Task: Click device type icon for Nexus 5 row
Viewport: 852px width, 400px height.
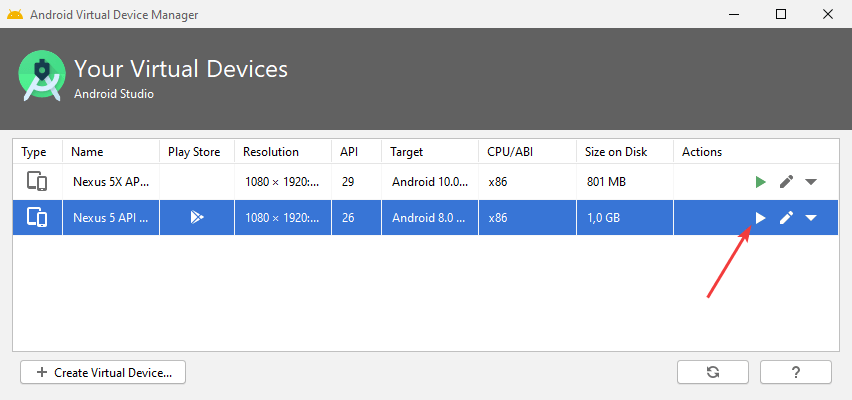Action: [37, 217]
